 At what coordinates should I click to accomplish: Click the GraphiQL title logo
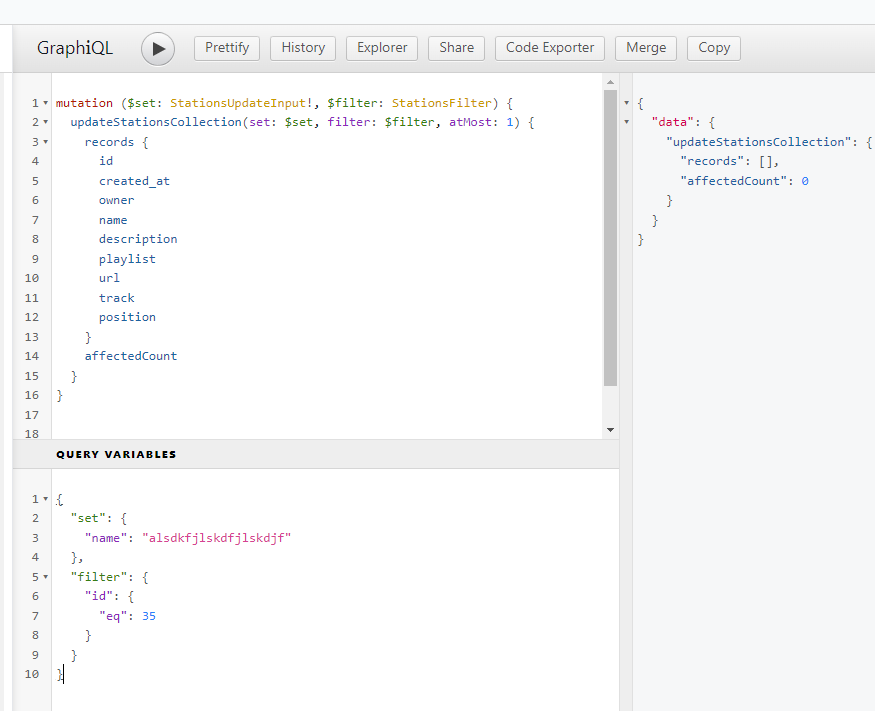[75, 48]
